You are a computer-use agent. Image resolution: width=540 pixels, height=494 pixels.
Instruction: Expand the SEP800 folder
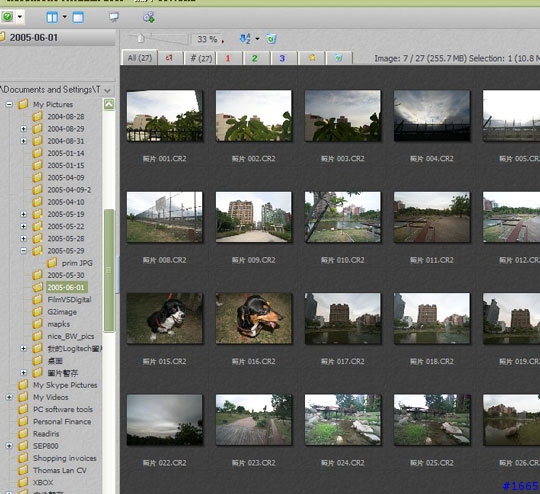point(9,446)
